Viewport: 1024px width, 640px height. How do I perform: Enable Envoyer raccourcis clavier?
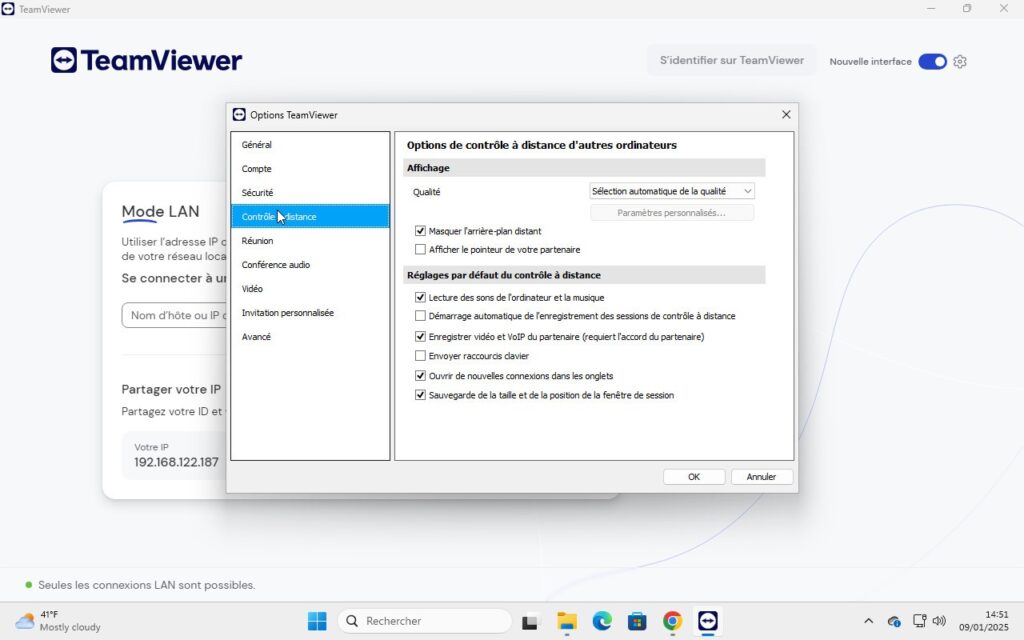tap(420, 356)
